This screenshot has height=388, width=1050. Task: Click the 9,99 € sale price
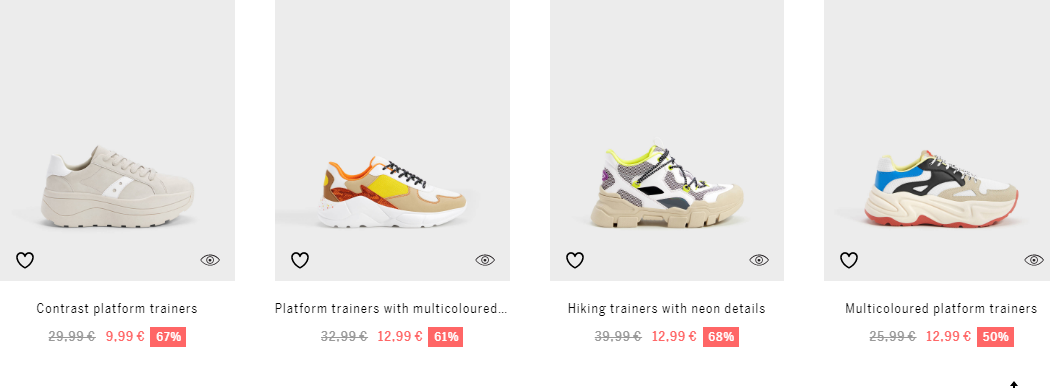tap(125, 336)
